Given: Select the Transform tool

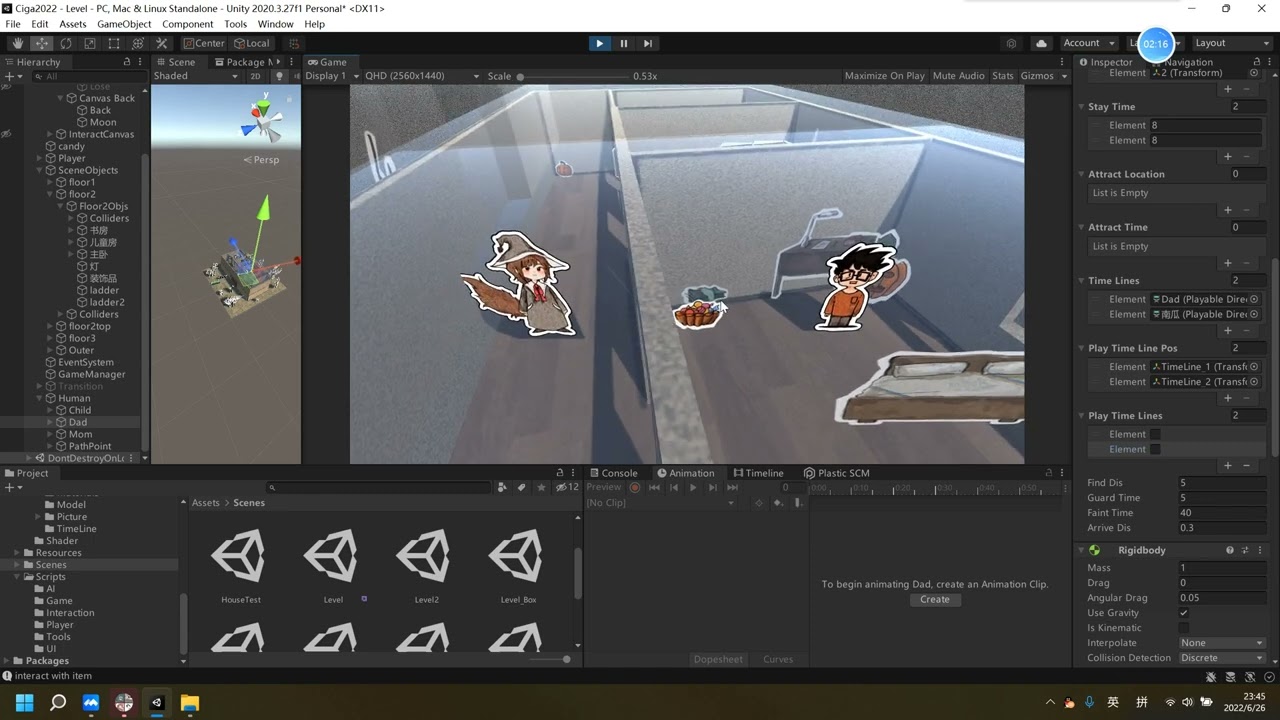Looking at the screenshot, I should coord(137,43).
